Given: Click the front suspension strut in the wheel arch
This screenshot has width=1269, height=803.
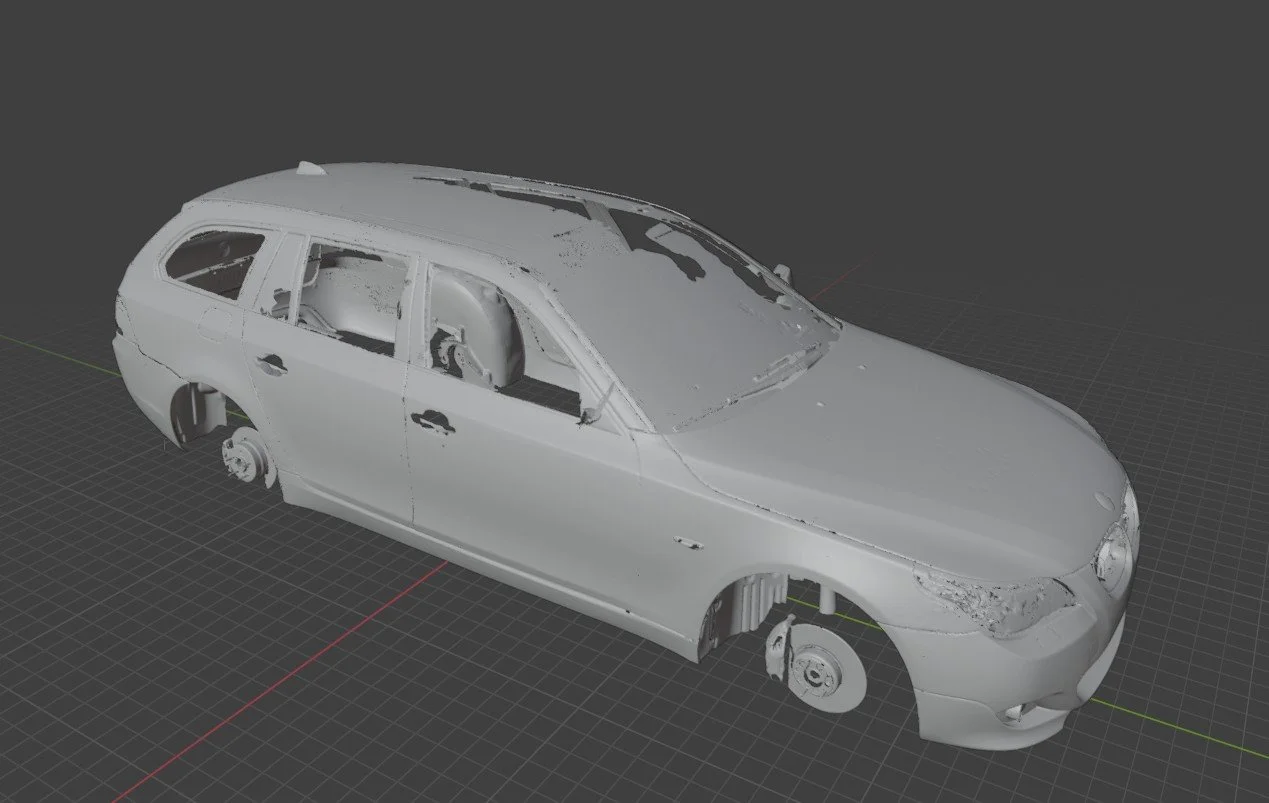Looking at the screenshot, I should (826, 601).
